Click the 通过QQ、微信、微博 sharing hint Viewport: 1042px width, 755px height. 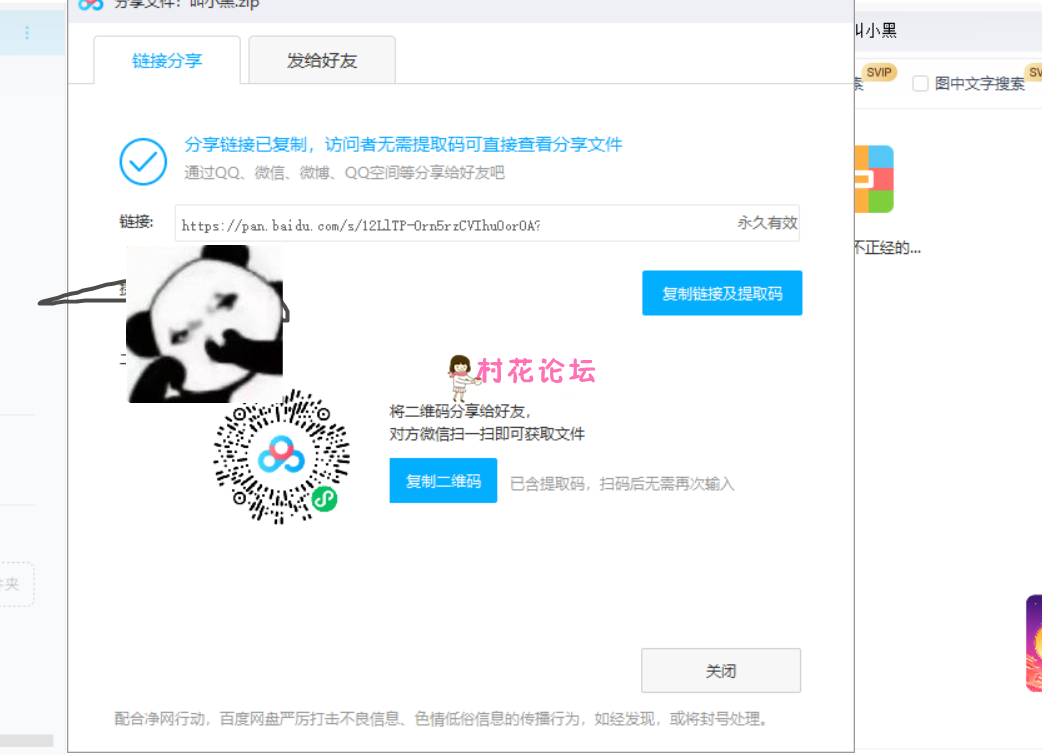point(344,173)
